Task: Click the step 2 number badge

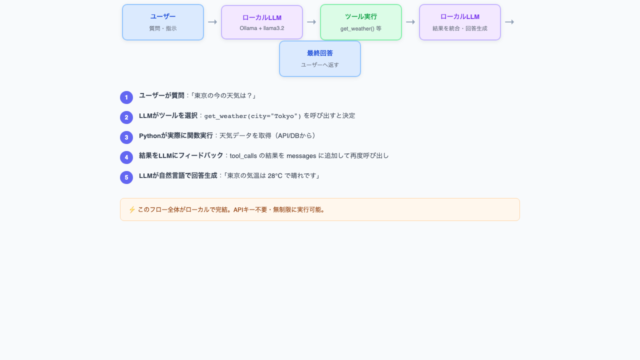Action: [127, 118]
